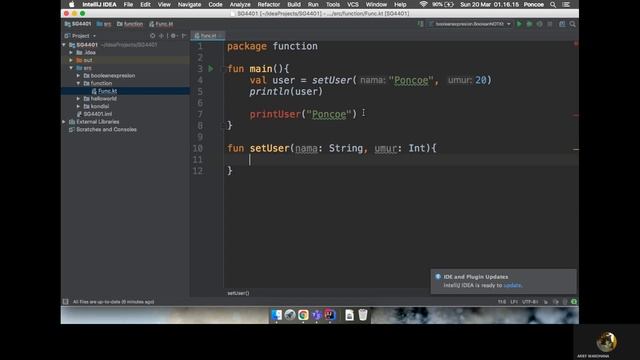Open IntelliJ IDEA icon in the Dock
640x360 pixels.
click(330, 315)
